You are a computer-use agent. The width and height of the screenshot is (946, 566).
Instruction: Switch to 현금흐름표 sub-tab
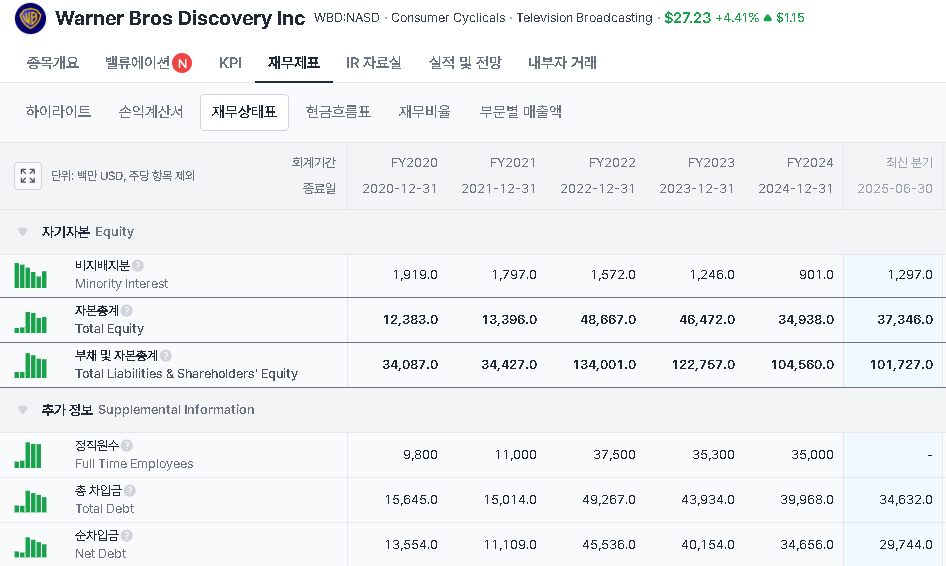pos(338,112)
